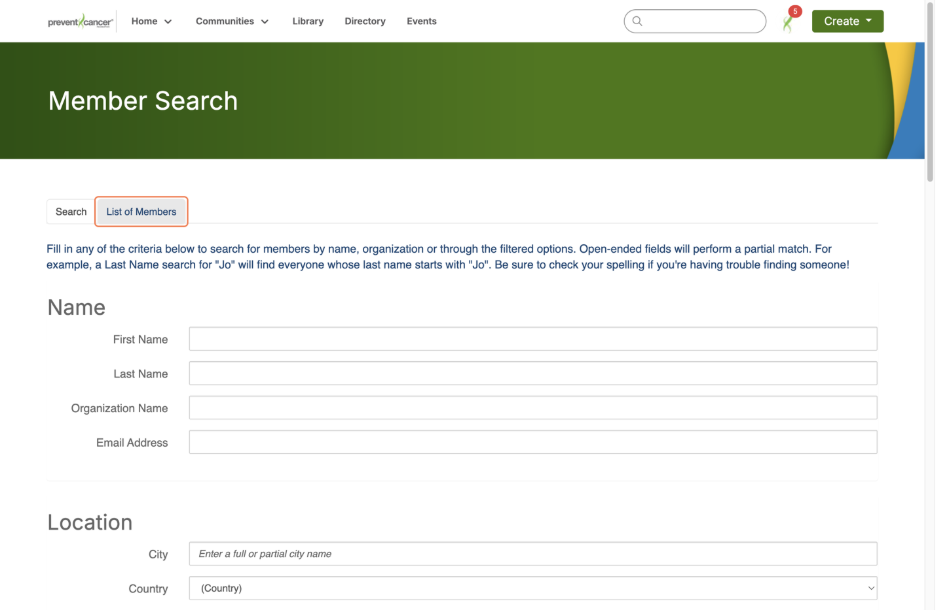Navigate to the Events page
Image resolution: width=936 pixels, height=610 pixels.
point(422,22)
